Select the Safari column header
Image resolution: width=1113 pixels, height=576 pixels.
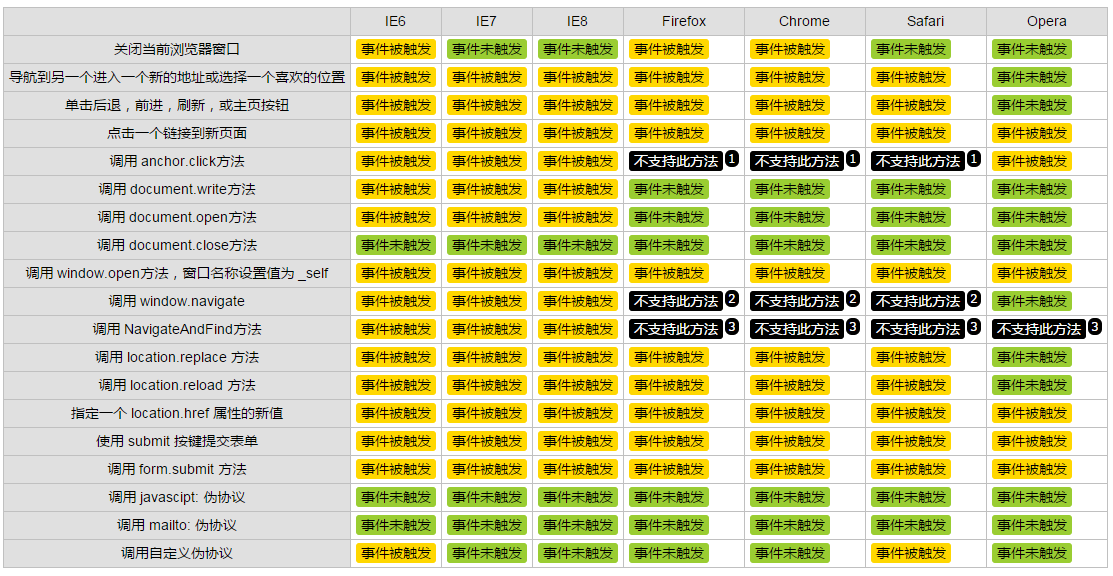pyautogui.click(x=926, y=21)
